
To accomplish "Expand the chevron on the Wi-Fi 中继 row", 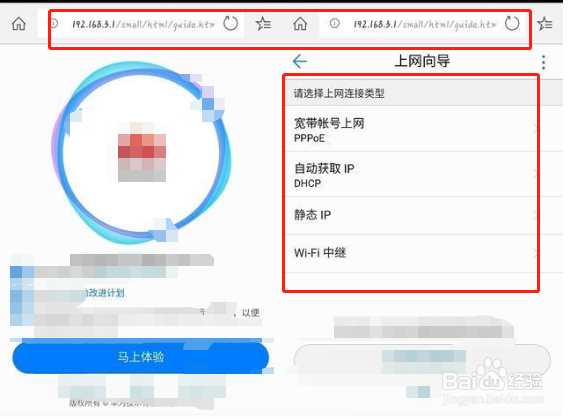I will pos(535,253).
